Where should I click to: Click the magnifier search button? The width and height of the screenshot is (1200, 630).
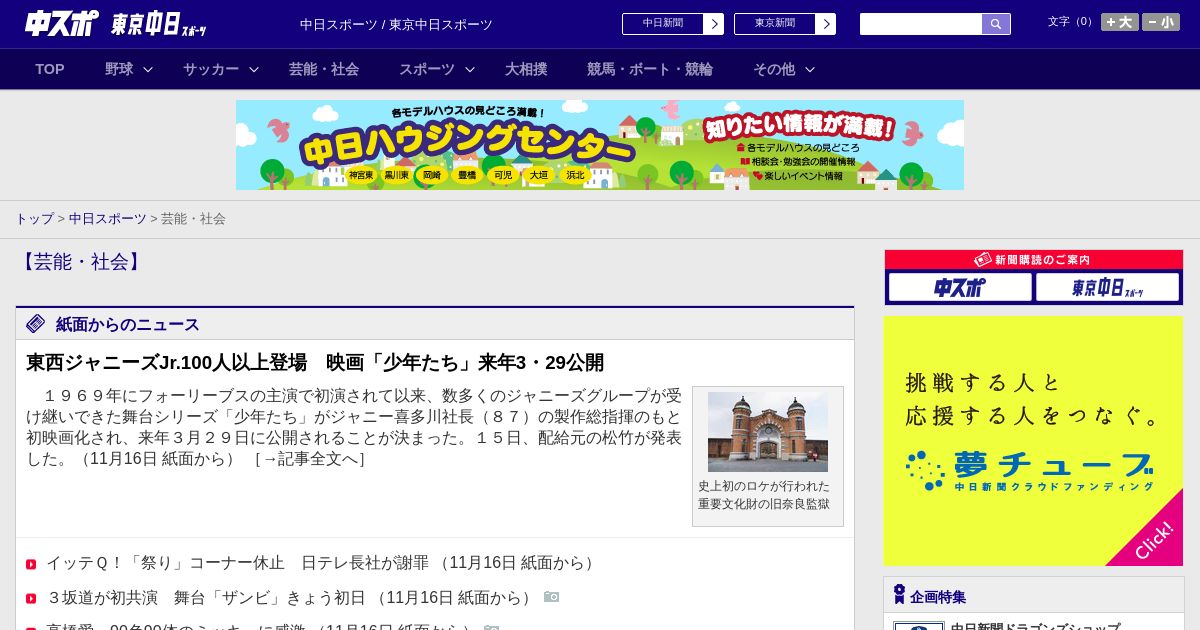[996, 24]
